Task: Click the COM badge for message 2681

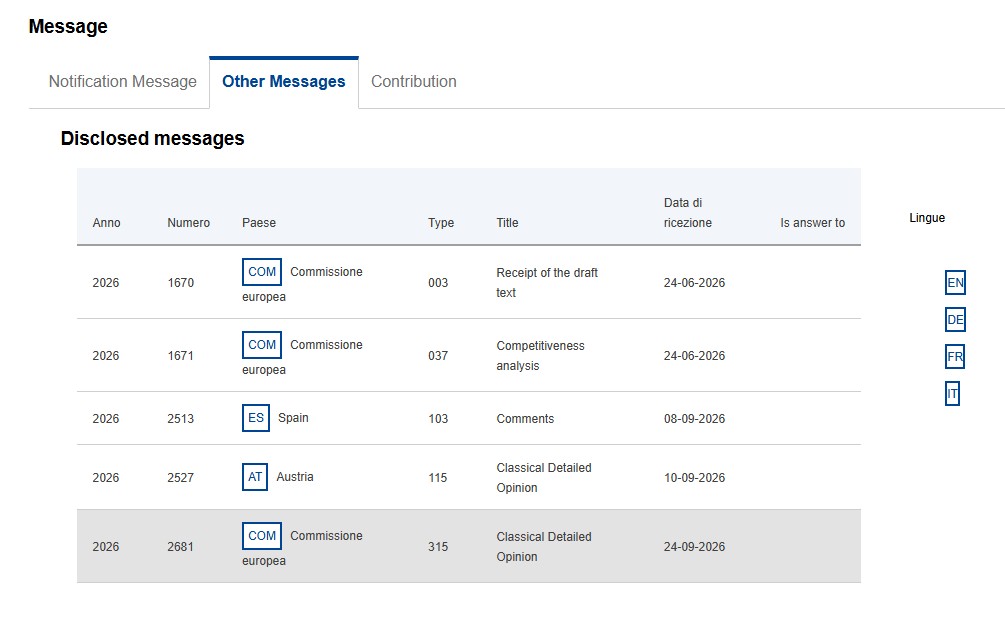Action: pyautogui.click(x=262, y=536)
